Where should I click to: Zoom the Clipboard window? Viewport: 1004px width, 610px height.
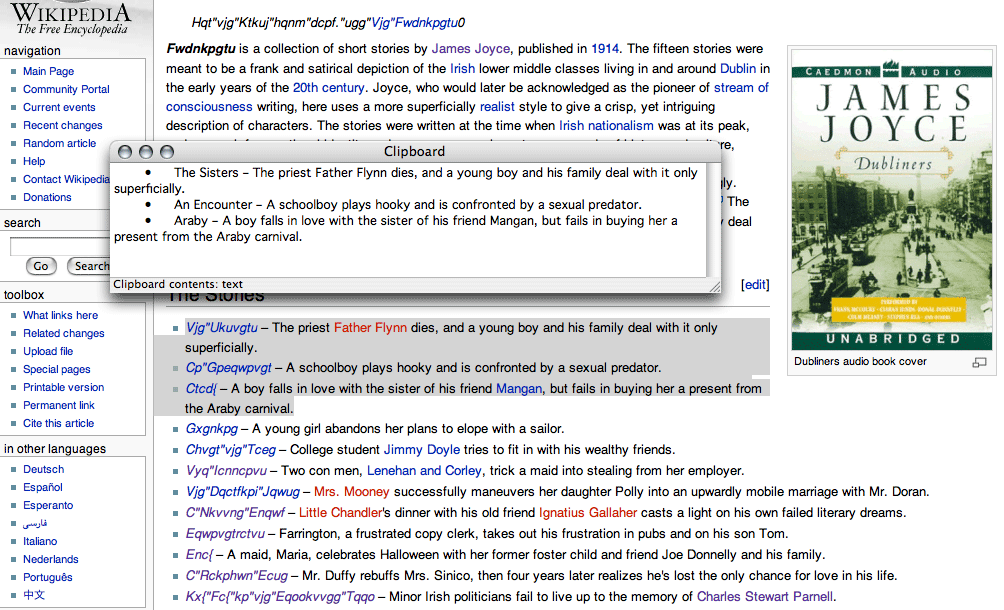[166, 152]
